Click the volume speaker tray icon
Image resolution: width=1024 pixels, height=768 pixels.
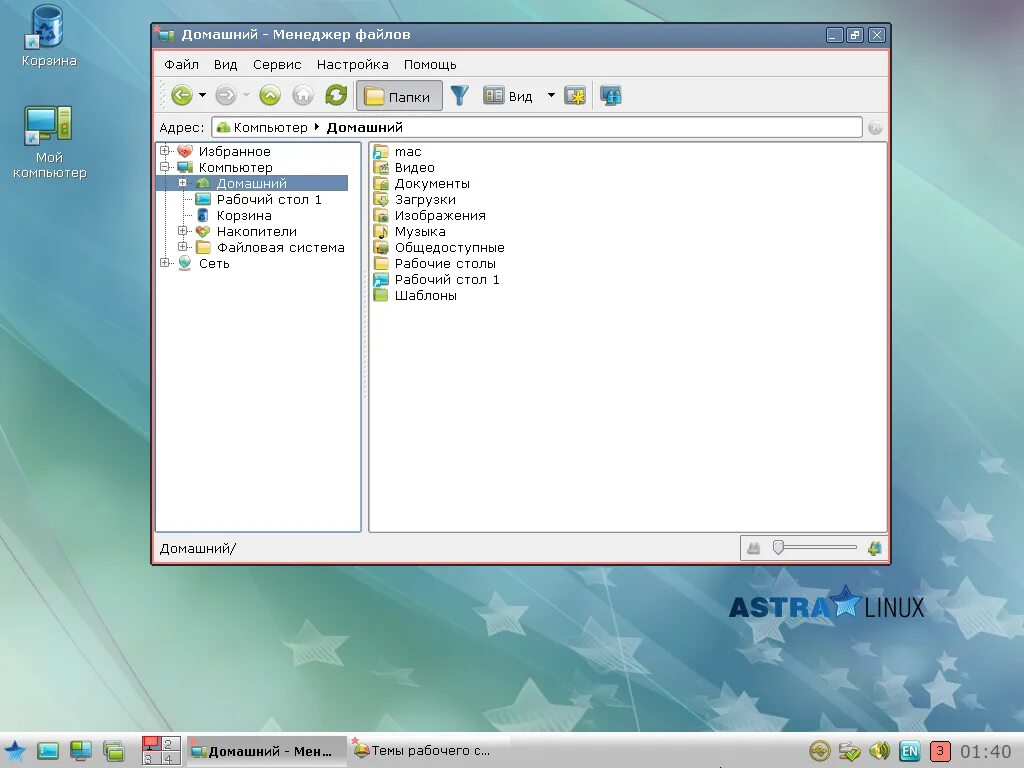(880, 751)
